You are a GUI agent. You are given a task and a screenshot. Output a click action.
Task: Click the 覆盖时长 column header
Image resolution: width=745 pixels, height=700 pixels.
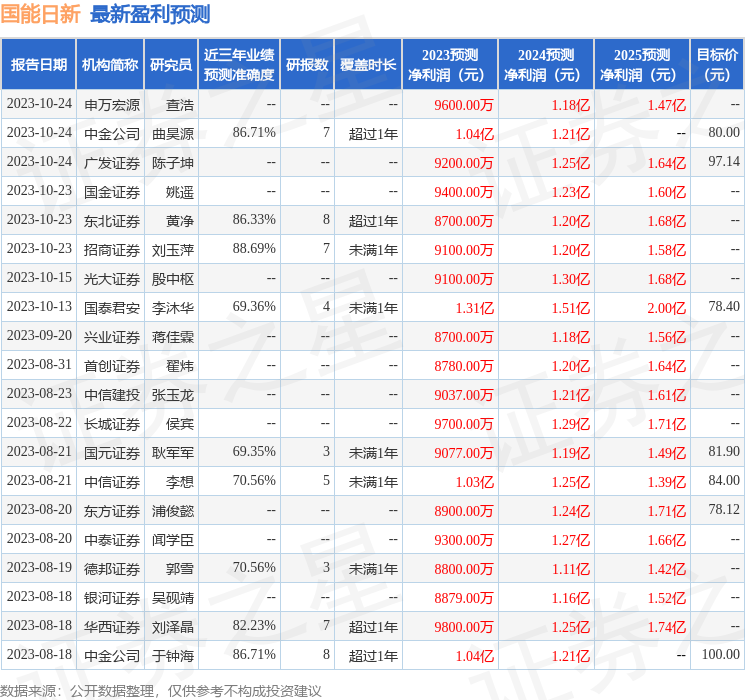368,65
